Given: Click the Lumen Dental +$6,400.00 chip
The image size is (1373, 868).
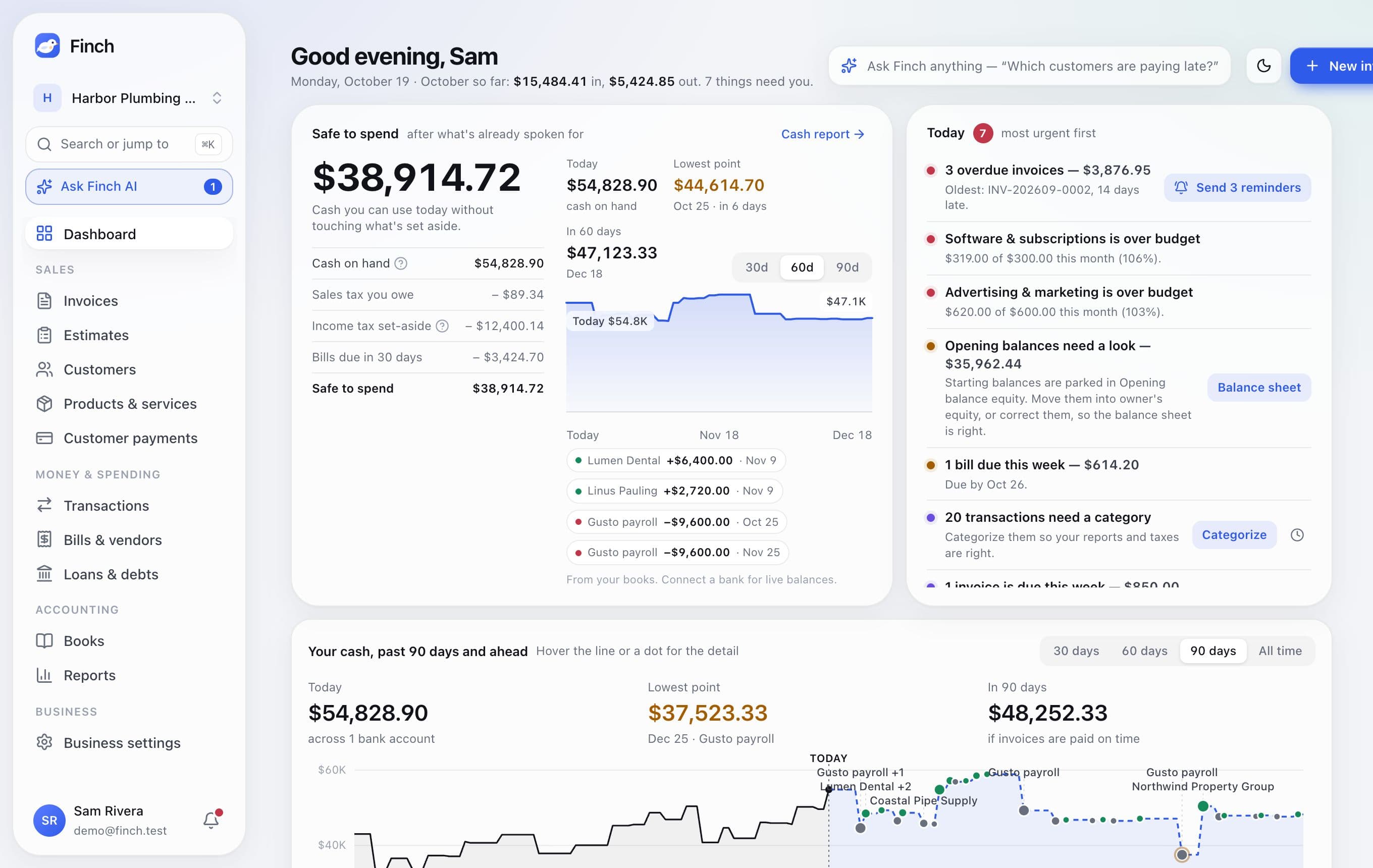Looking at the screenshot, I should pos(676,461).
